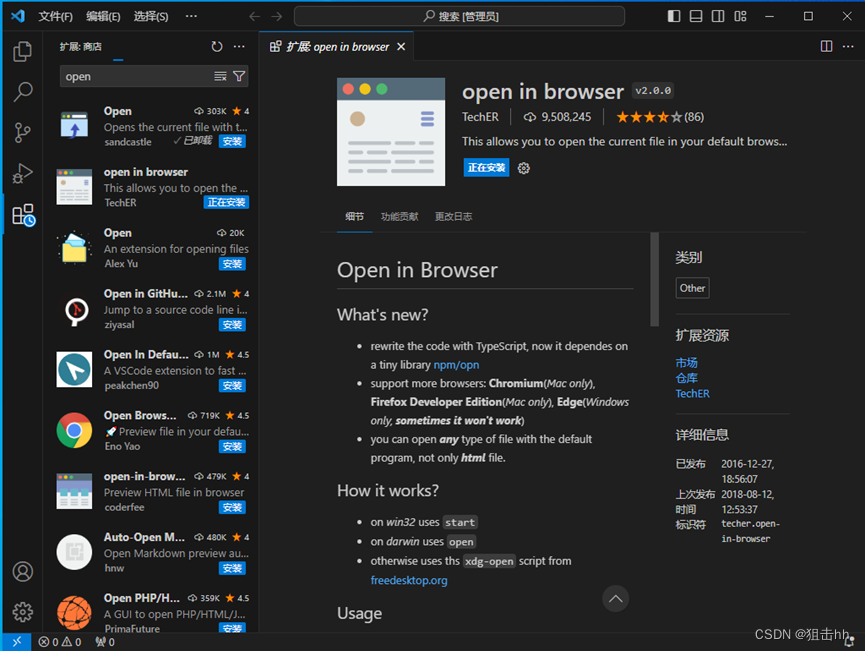This screenshot has height=651, width=865.
Task: Open the freedesktop.org link
Action: click(x=409, y=580)
